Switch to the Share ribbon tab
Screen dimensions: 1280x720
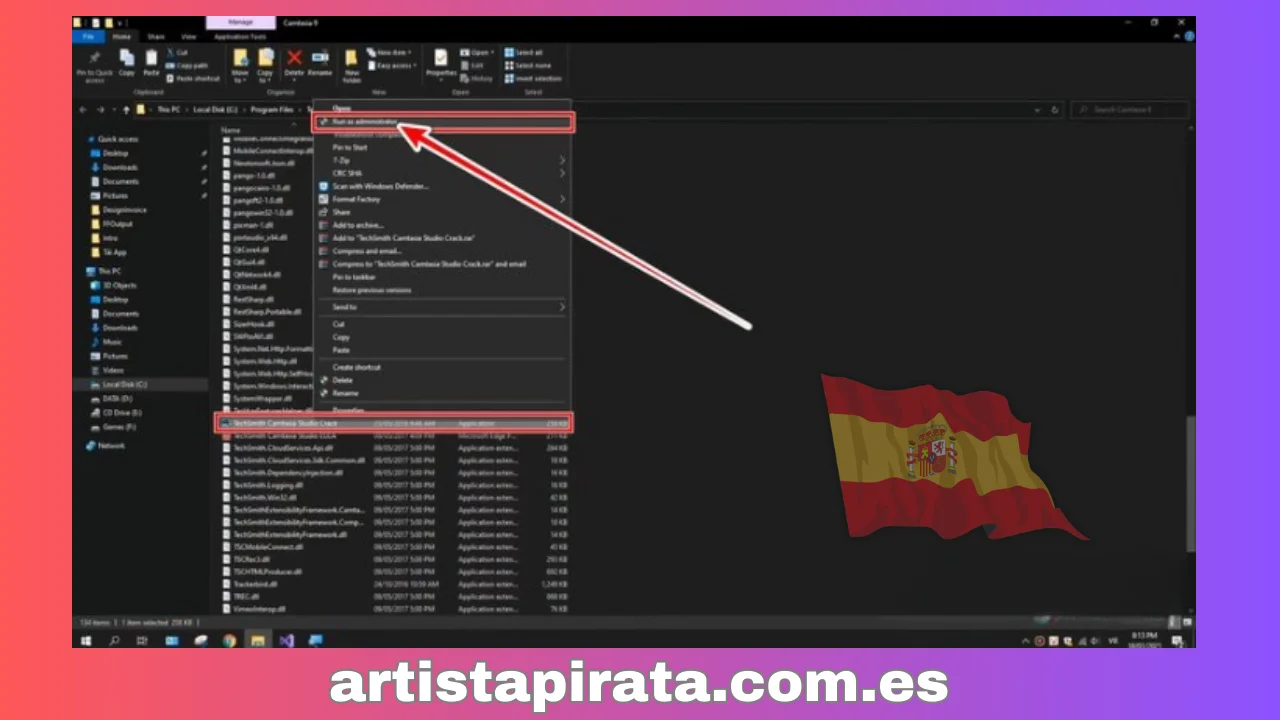(156, 36)
